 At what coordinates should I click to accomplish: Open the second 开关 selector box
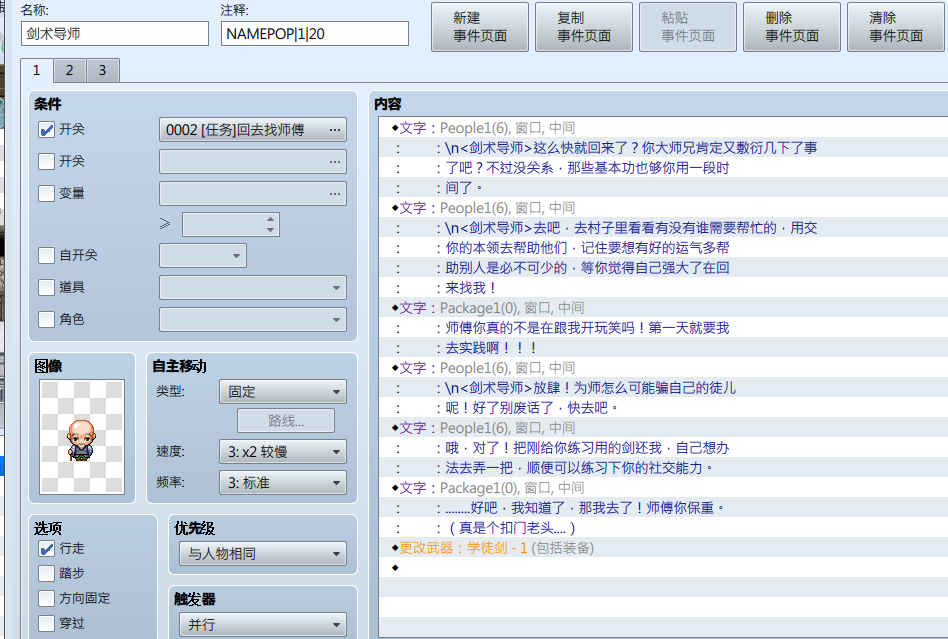click(253, 162)
